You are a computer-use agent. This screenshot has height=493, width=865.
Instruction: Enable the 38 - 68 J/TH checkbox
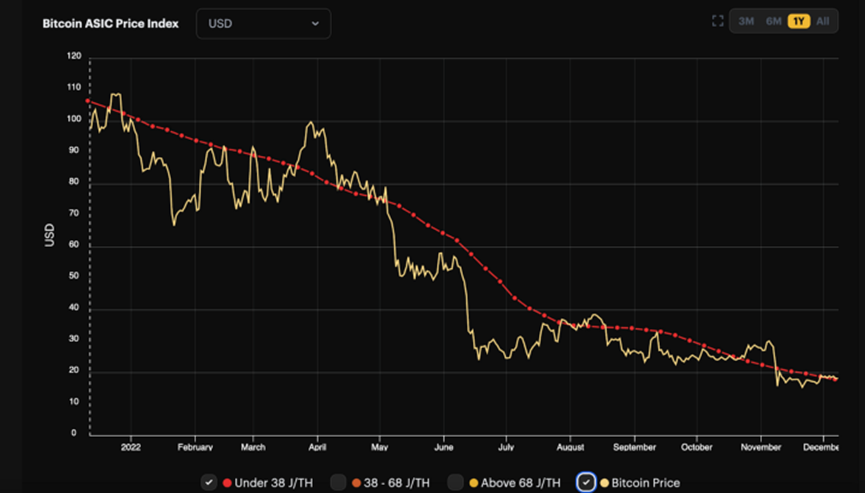point(339,483)
